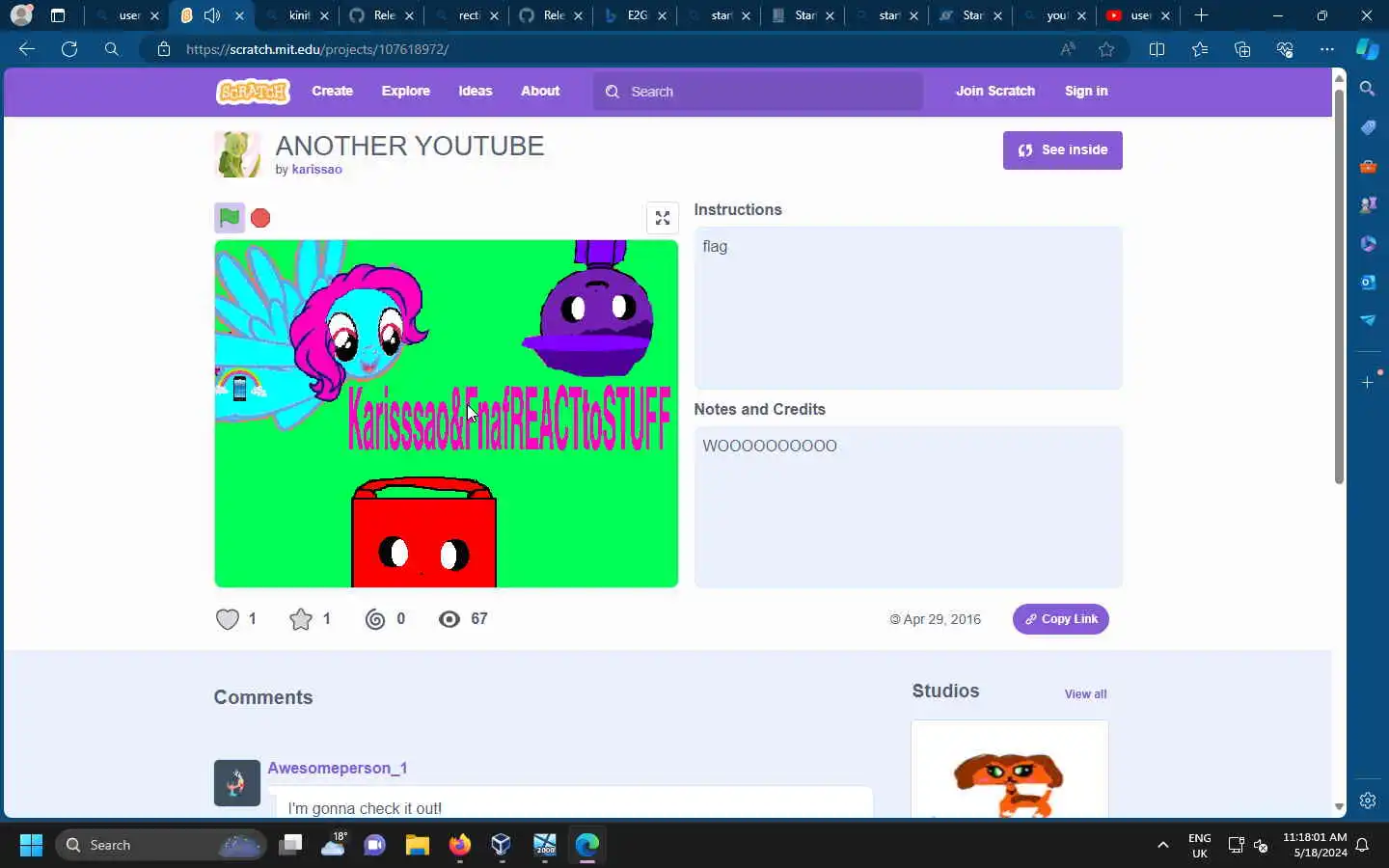
Task: Toggle split screen in Edge
Action: point(1157,49)
